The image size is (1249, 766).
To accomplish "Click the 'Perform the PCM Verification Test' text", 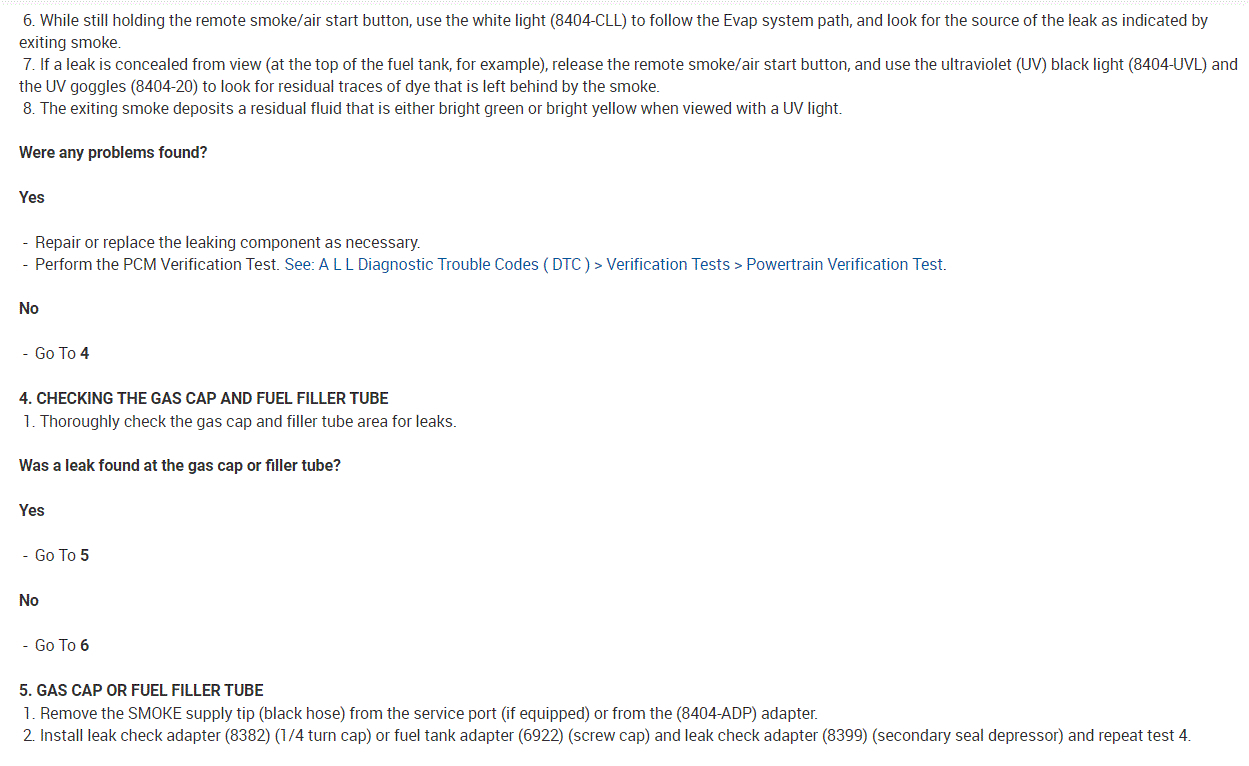I will click(157, 265).
